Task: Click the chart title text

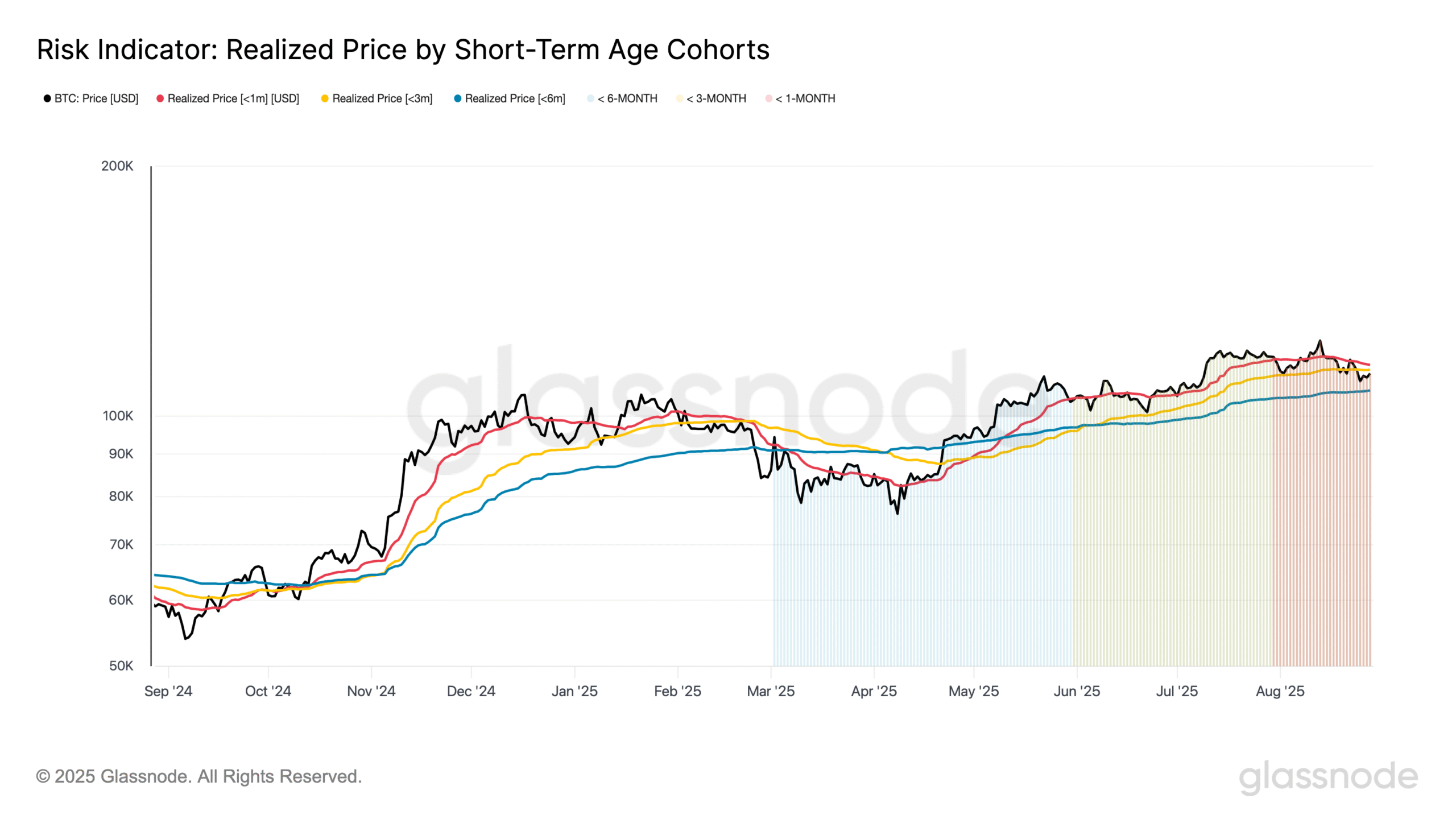Action: click(403, 49)
